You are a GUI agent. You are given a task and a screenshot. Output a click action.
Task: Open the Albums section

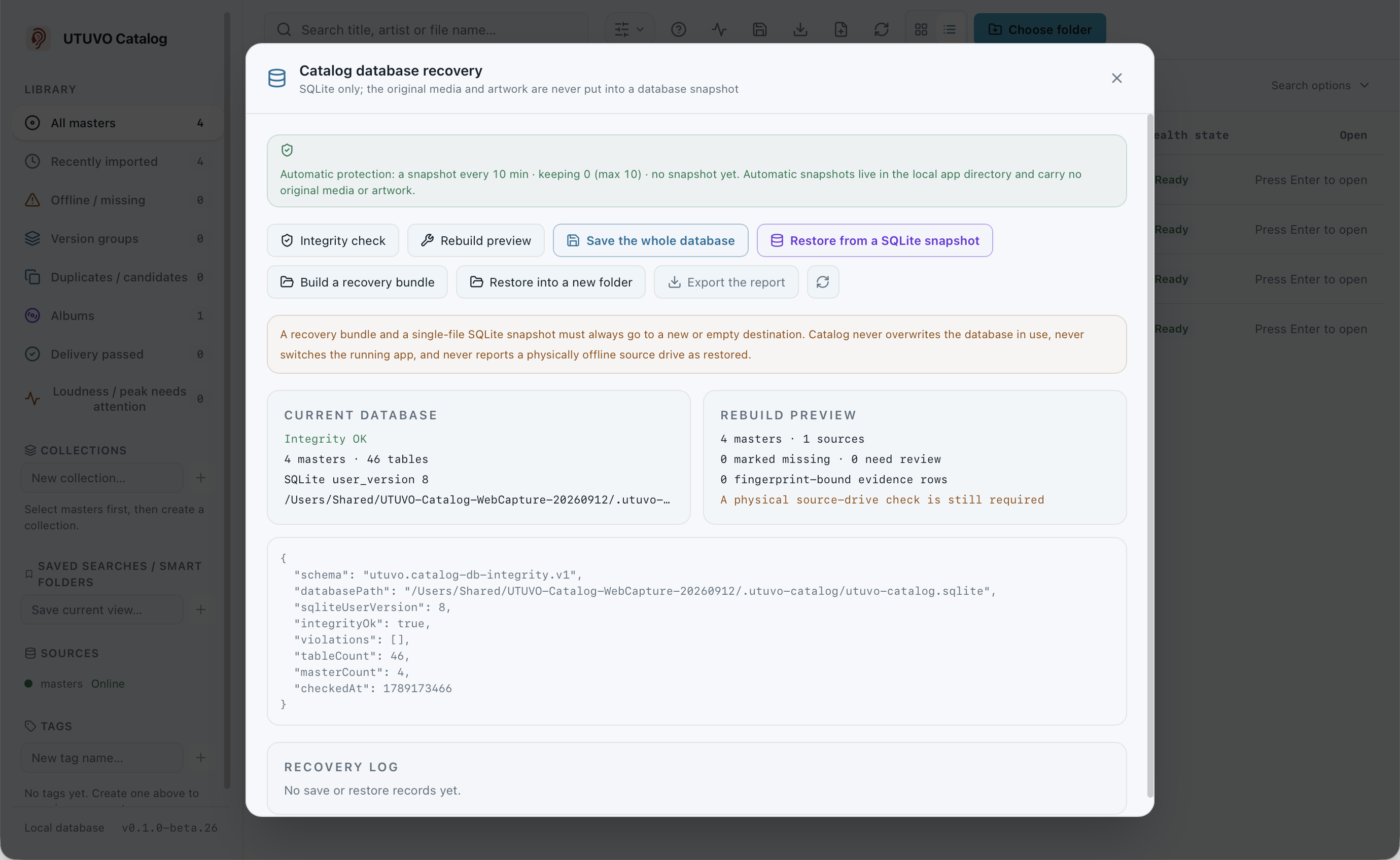coord(117,316)
